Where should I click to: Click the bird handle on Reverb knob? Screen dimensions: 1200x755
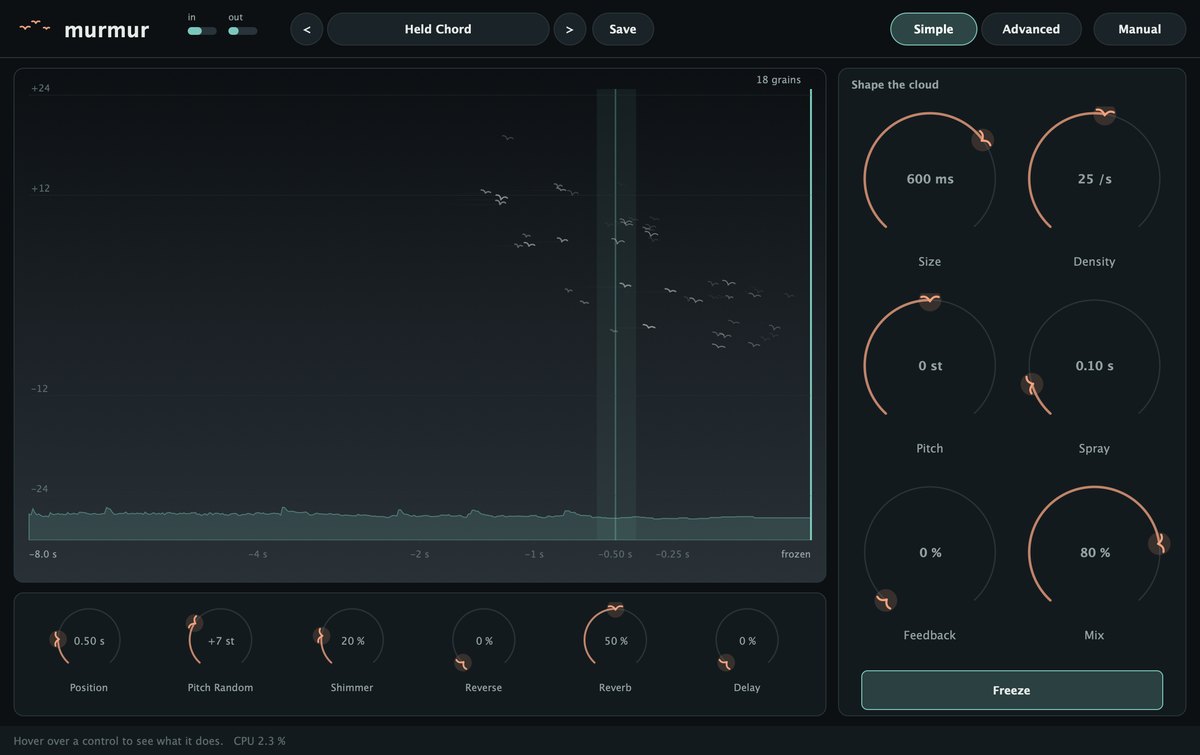pos(615,609)
